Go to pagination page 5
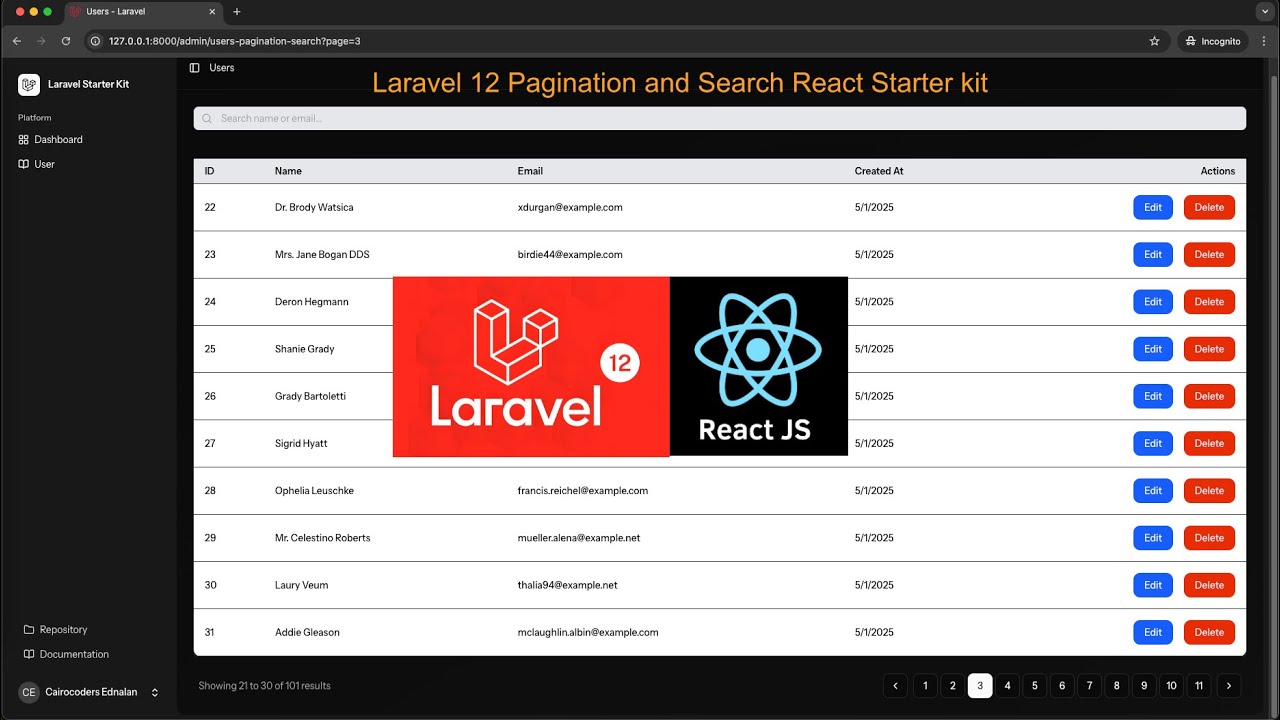 tap(1035, 686)
